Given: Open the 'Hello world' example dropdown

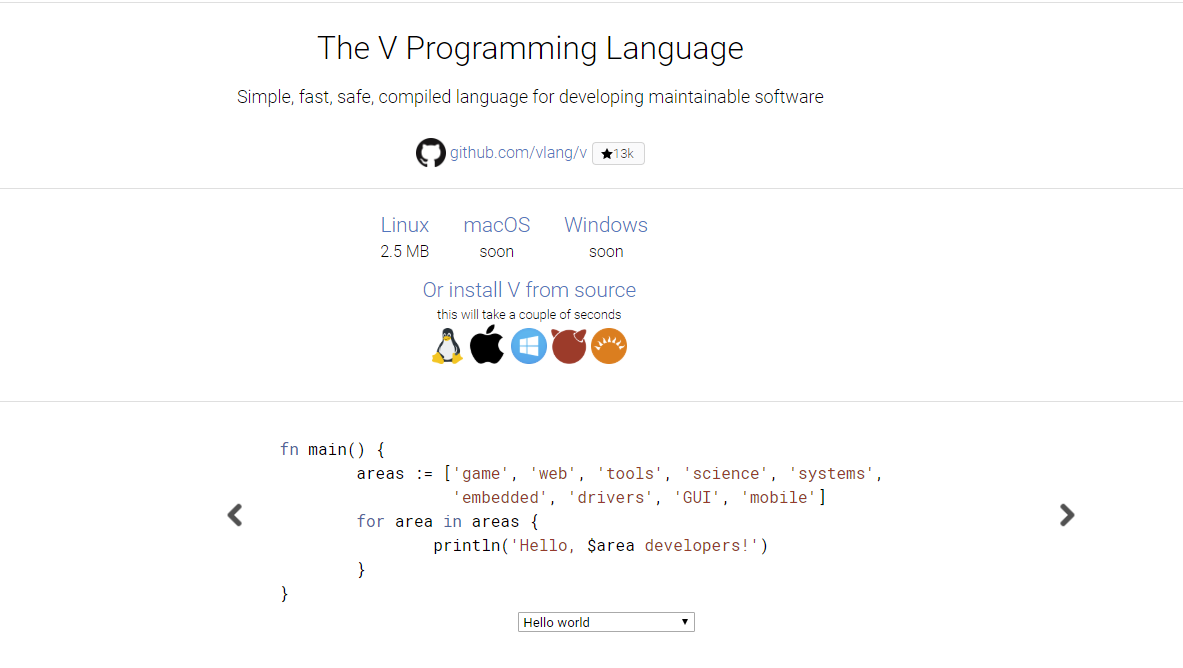Looking at the screenshot, I should click(606, 622).
